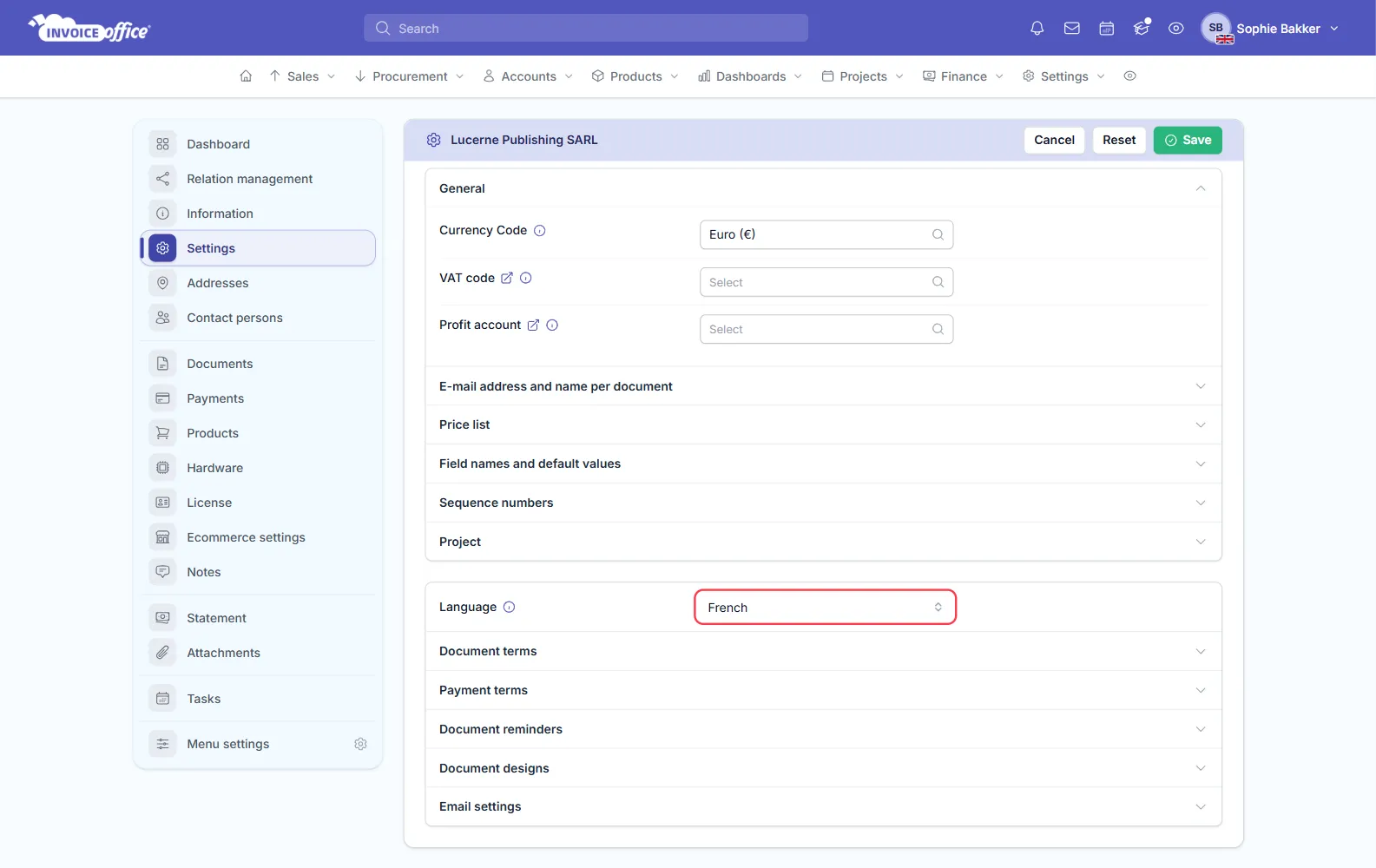Click the Save button
The width and height of the screenshot is (1376, 868).
[x=1187, y=140]
